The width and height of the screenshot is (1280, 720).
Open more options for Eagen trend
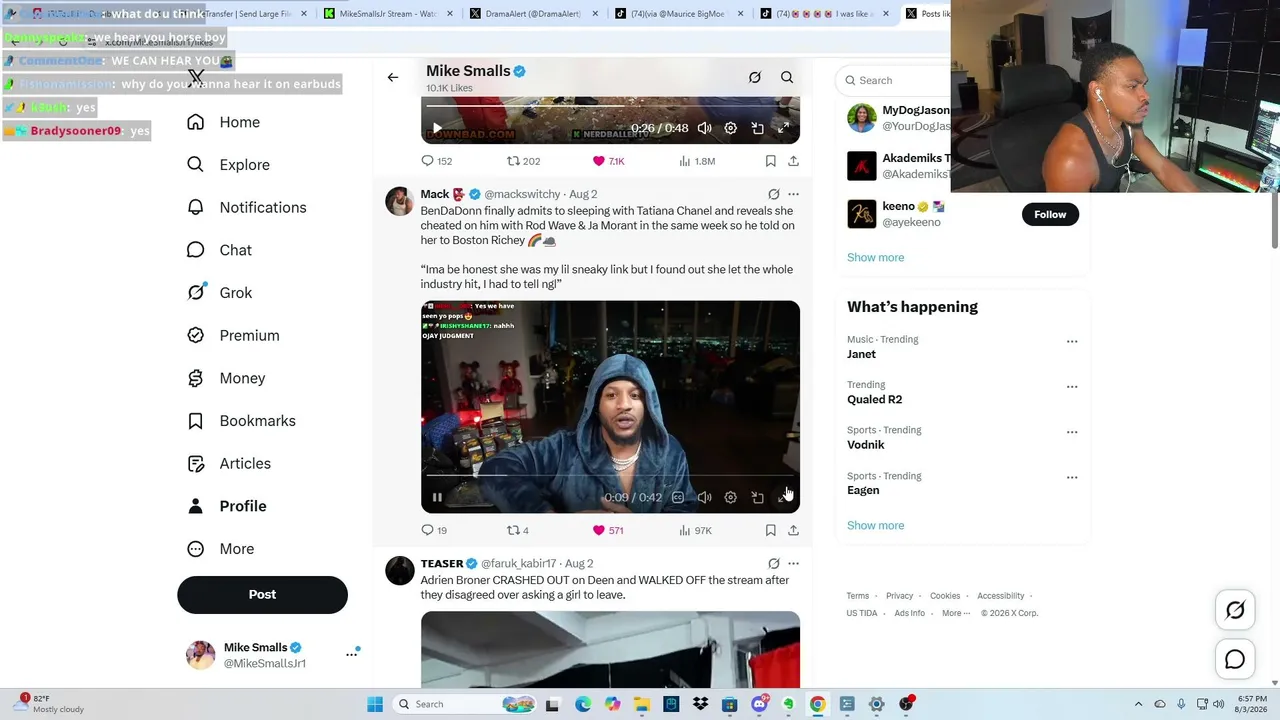(1072, 477)
